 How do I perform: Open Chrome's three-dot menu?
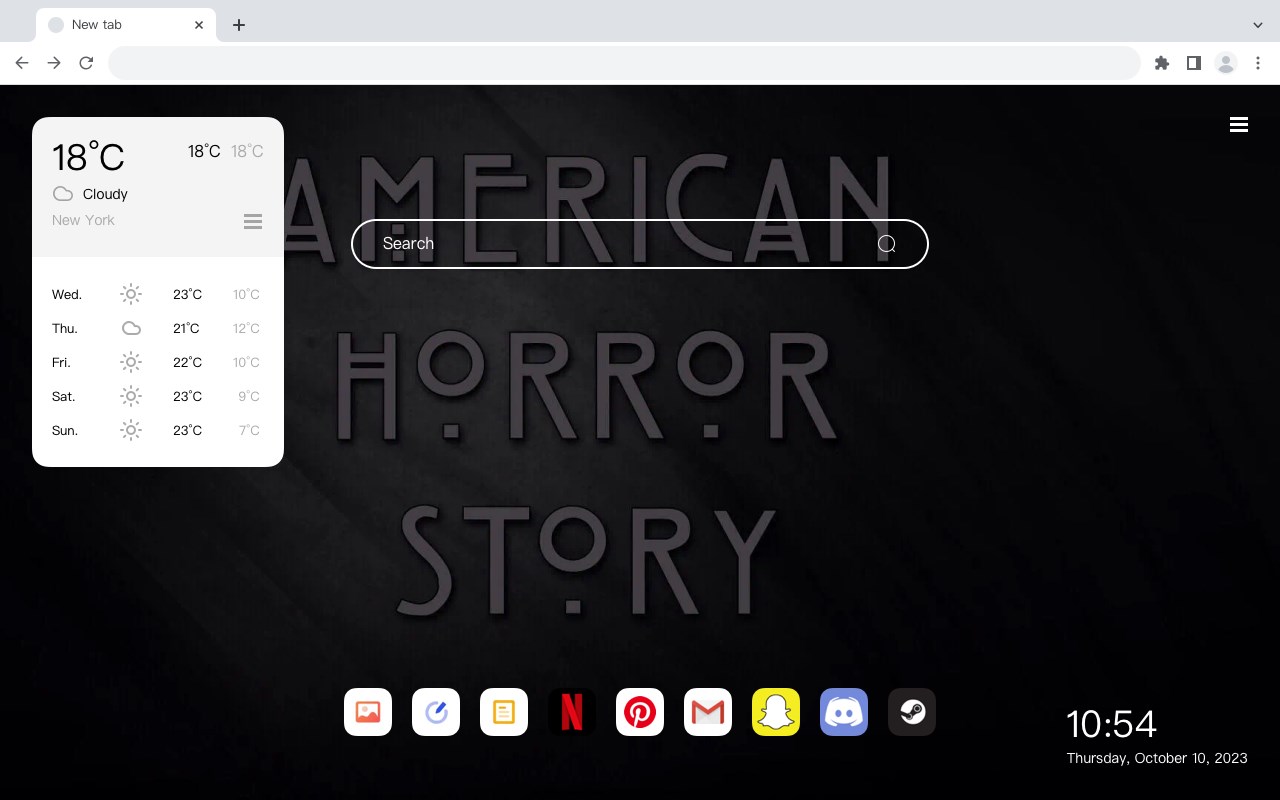click(1258, 63)
